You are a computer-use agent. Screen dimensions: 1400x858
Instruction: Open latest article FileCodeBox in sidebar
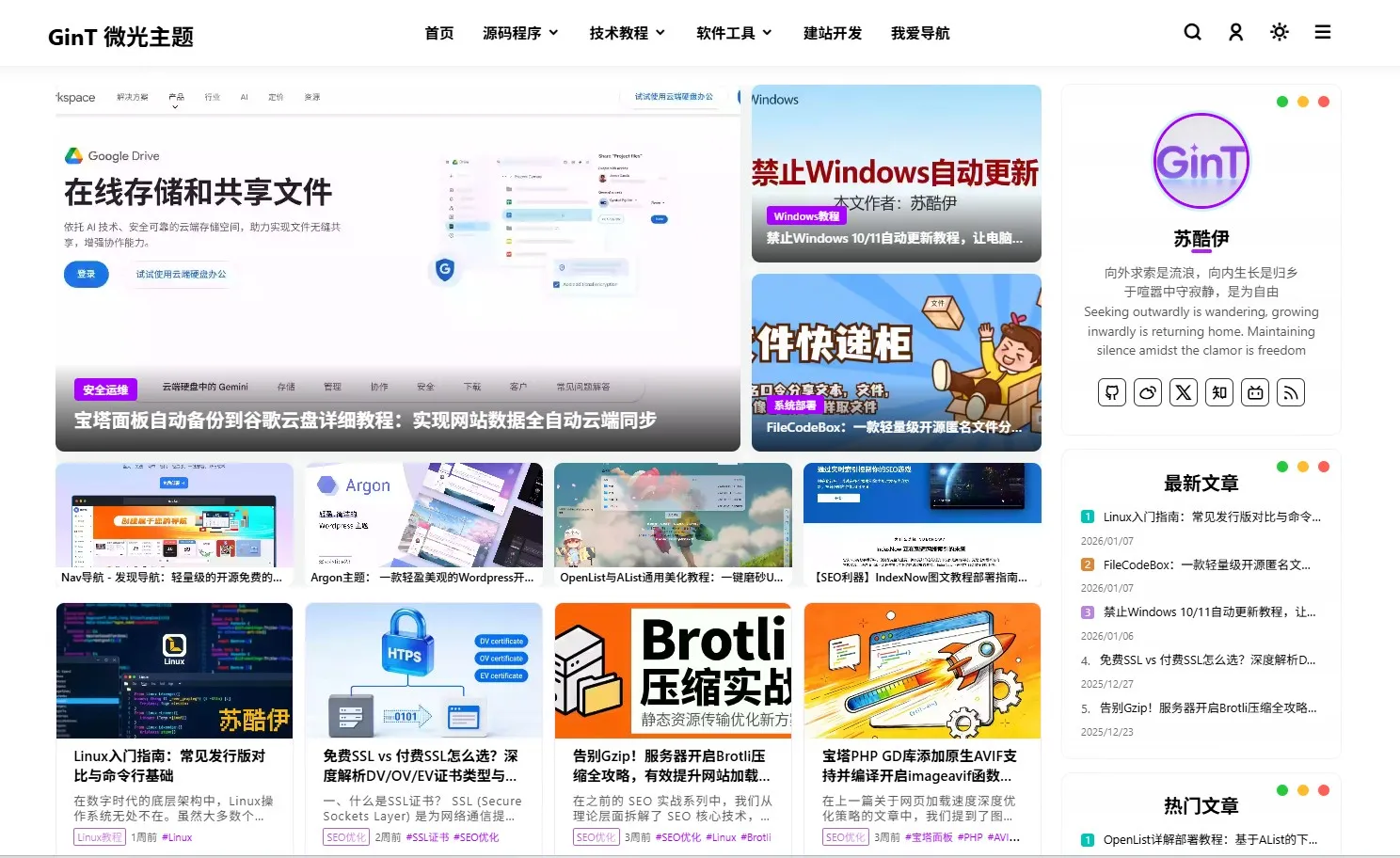click(x=1207, y=564)
